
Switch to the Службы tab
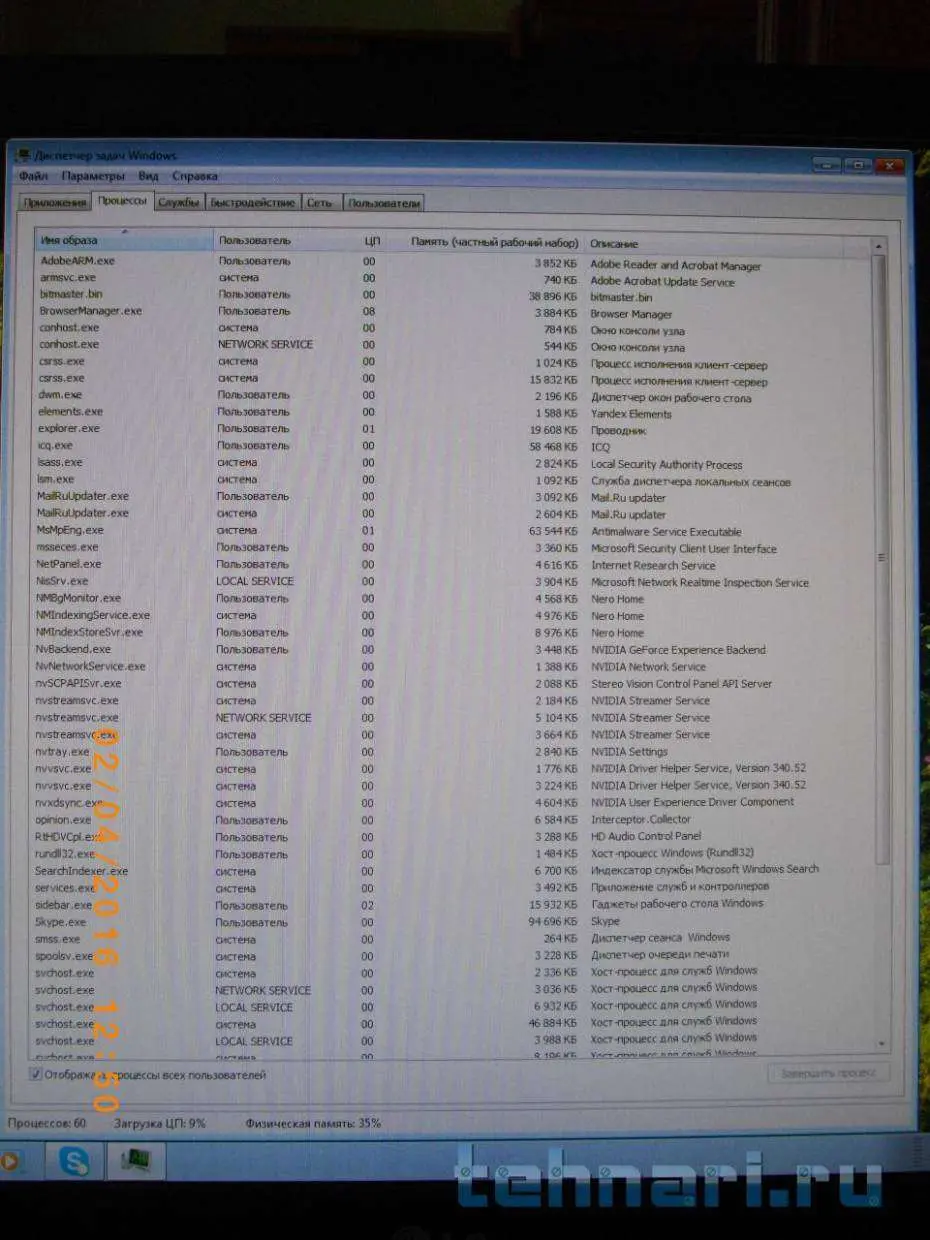[178, 203]
